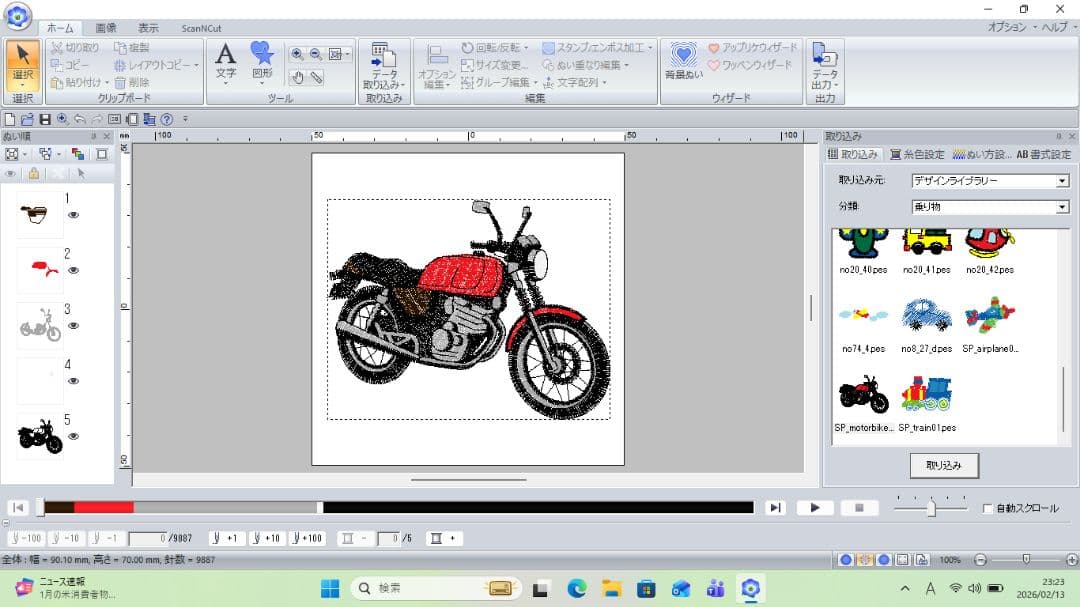
Task: Expand the 分類 category dropdown
Action: [1062, 207]
